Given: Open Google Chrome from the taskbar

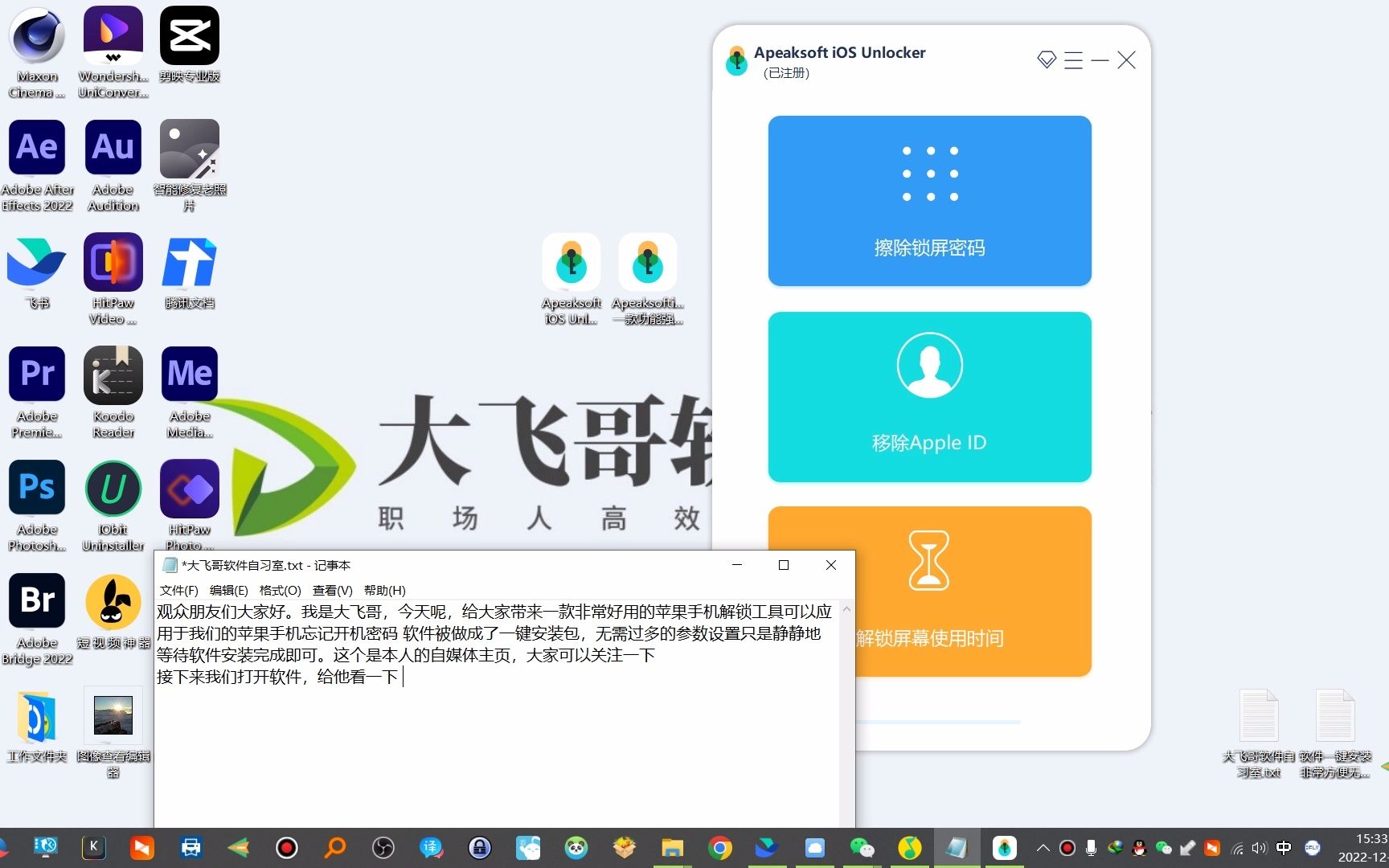Looking at the screenshot, I should pos(719,847).
